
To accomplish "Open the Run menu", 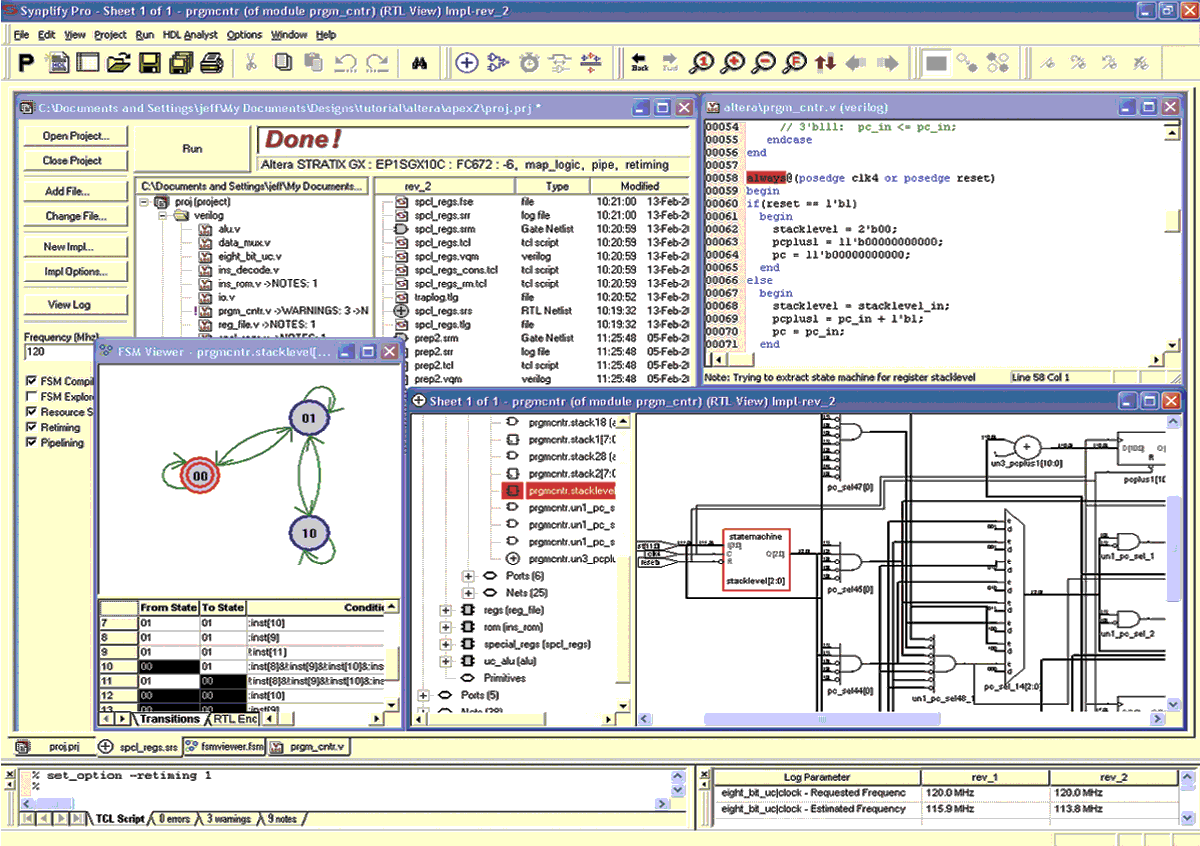I will (x=144, y=35).
